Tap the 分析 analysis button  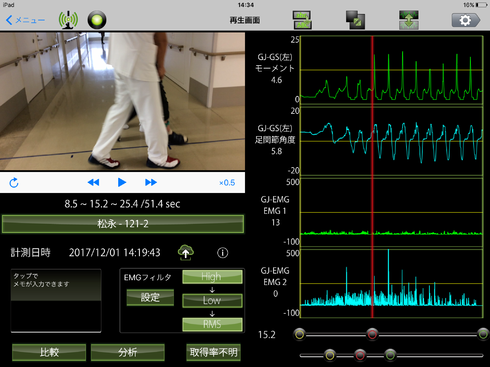(128, 352)
